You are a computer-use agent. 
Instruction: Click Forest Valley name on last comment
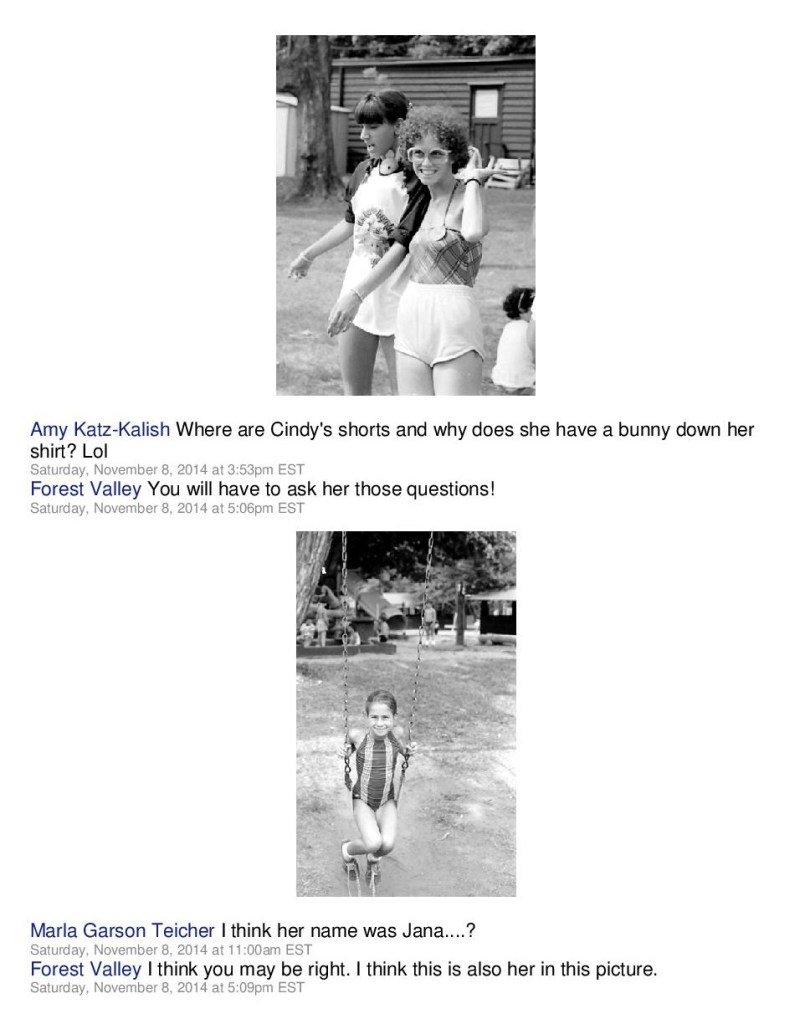pos(86,968)
